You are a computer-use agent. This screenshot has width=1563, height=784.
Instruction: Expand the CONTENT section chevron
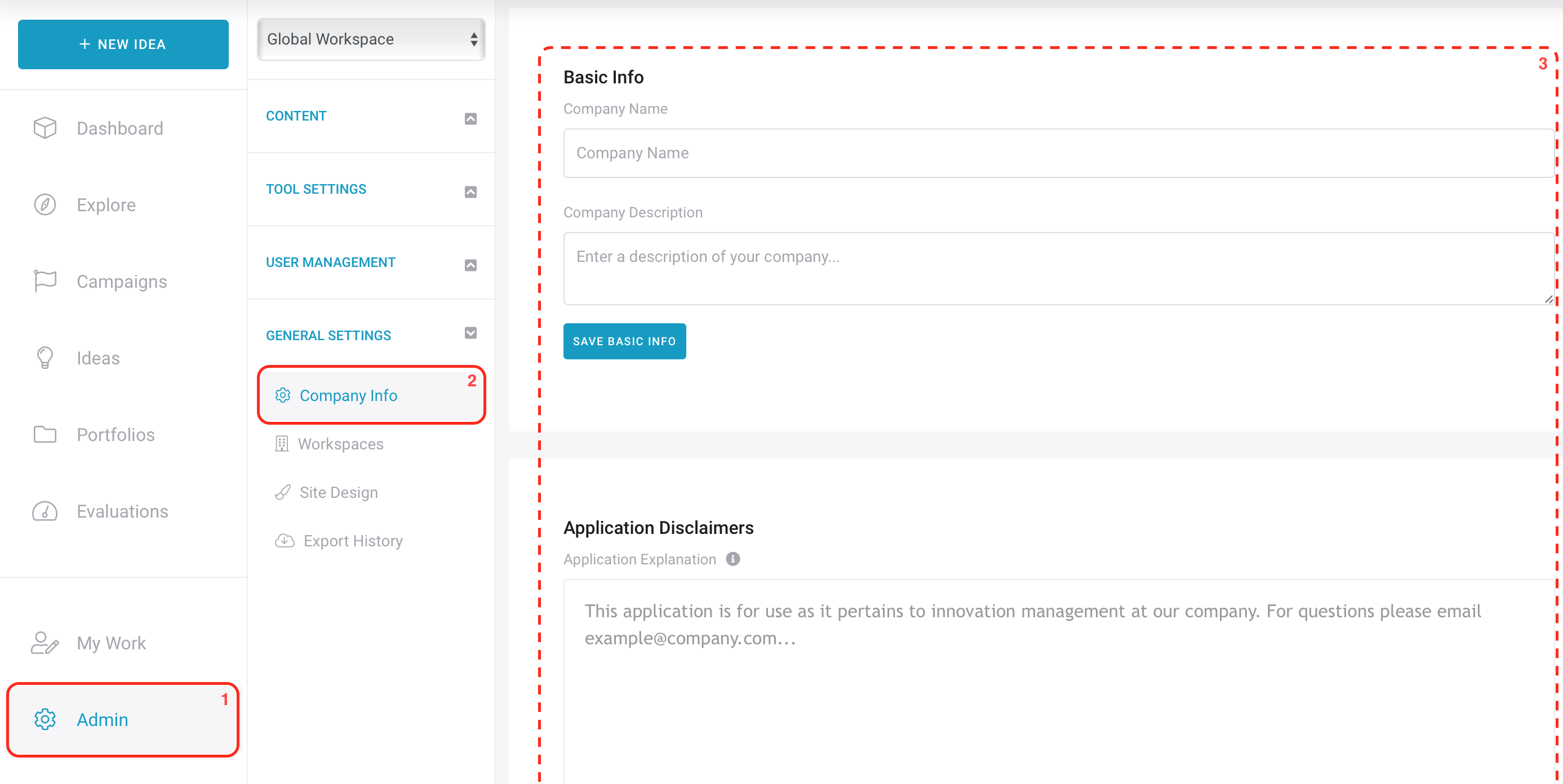(x=470, y=119)
